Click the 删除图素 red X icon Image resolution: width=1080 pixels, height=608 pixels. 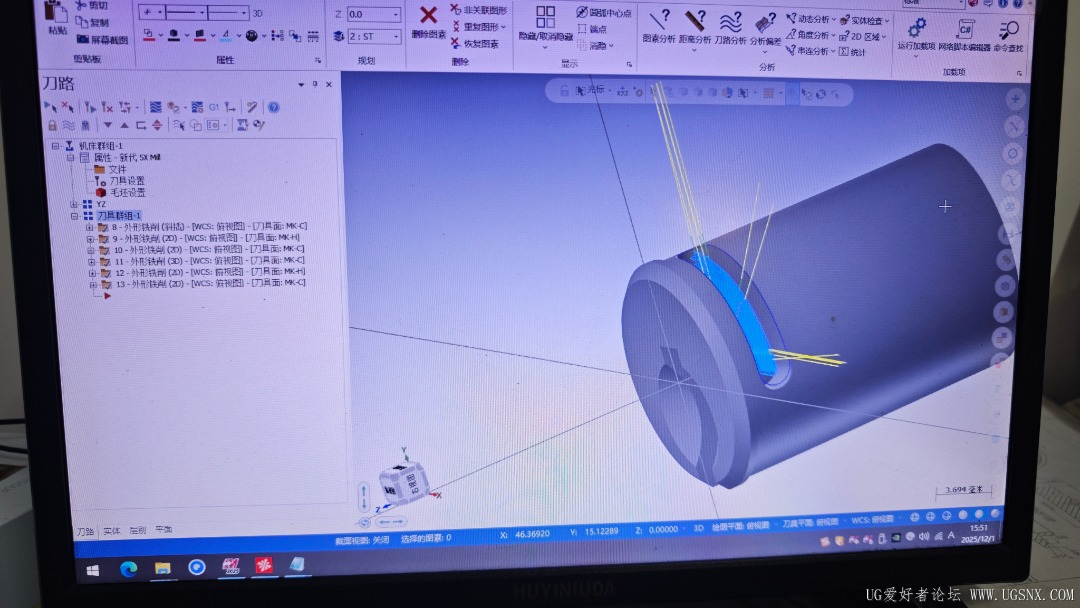428,14
